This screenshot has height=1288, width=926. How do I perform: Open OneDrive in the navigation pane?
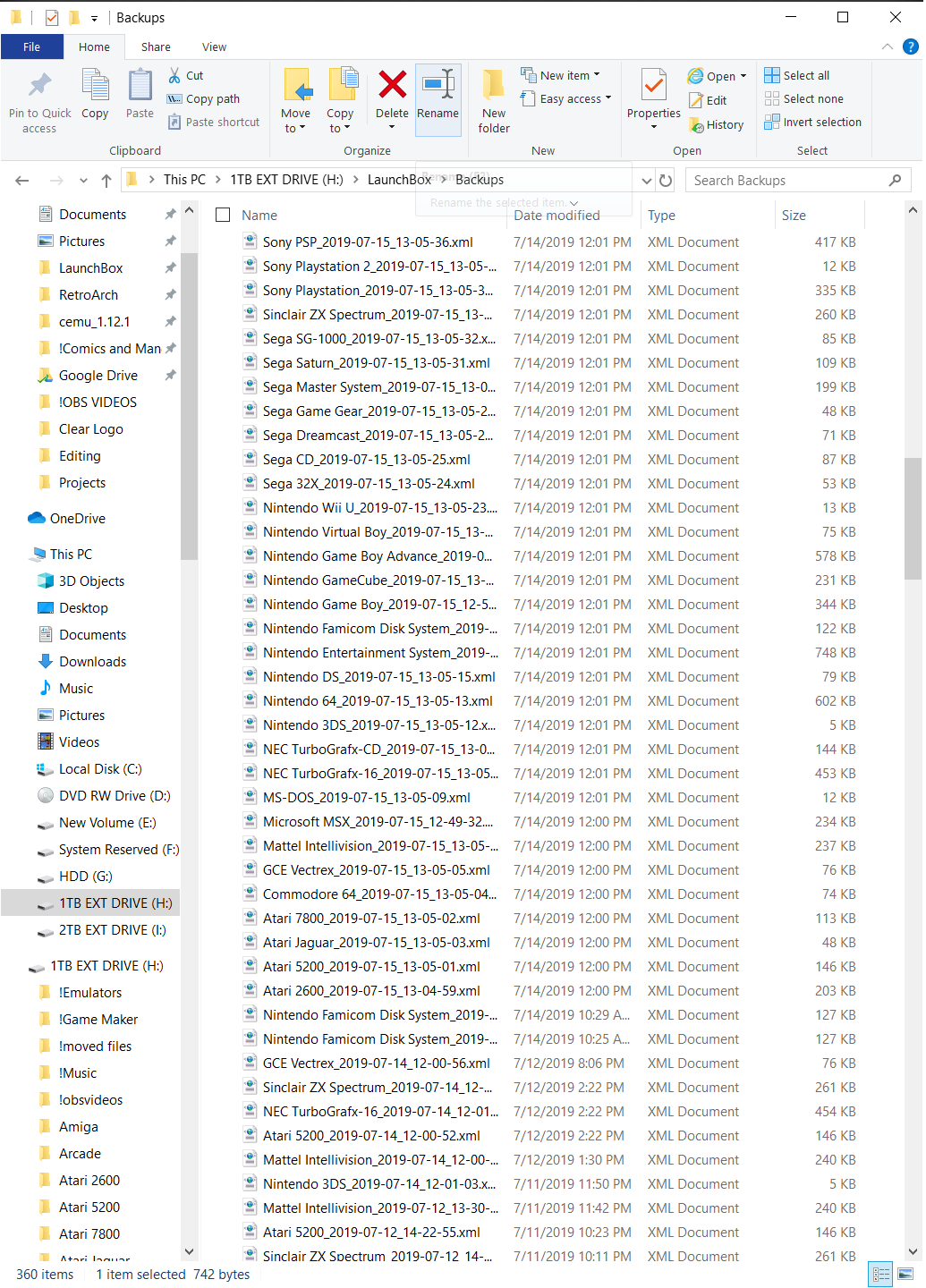click(78, 519)
